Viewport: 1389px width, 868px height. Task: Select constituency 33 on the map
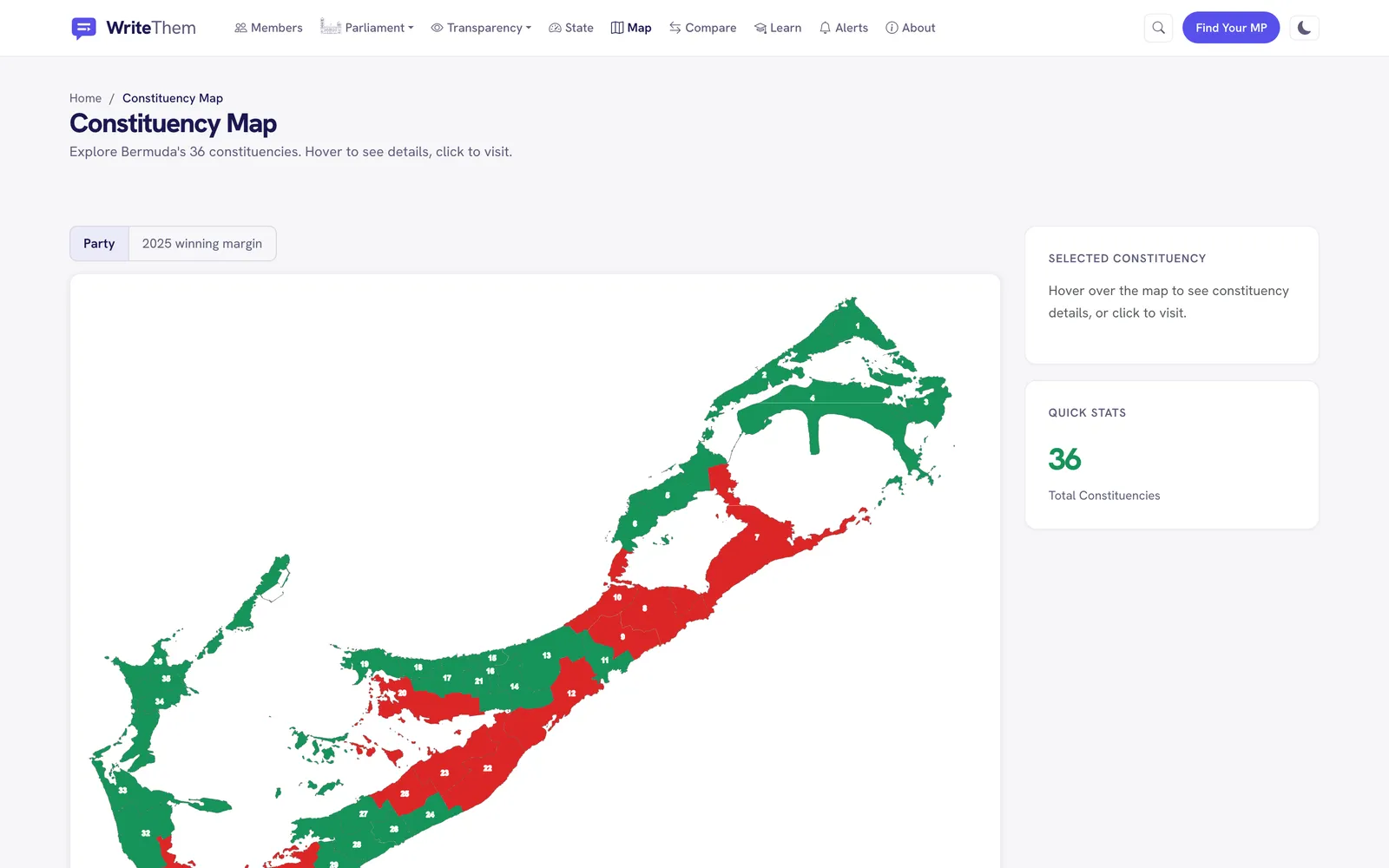(x=122, y=791)
